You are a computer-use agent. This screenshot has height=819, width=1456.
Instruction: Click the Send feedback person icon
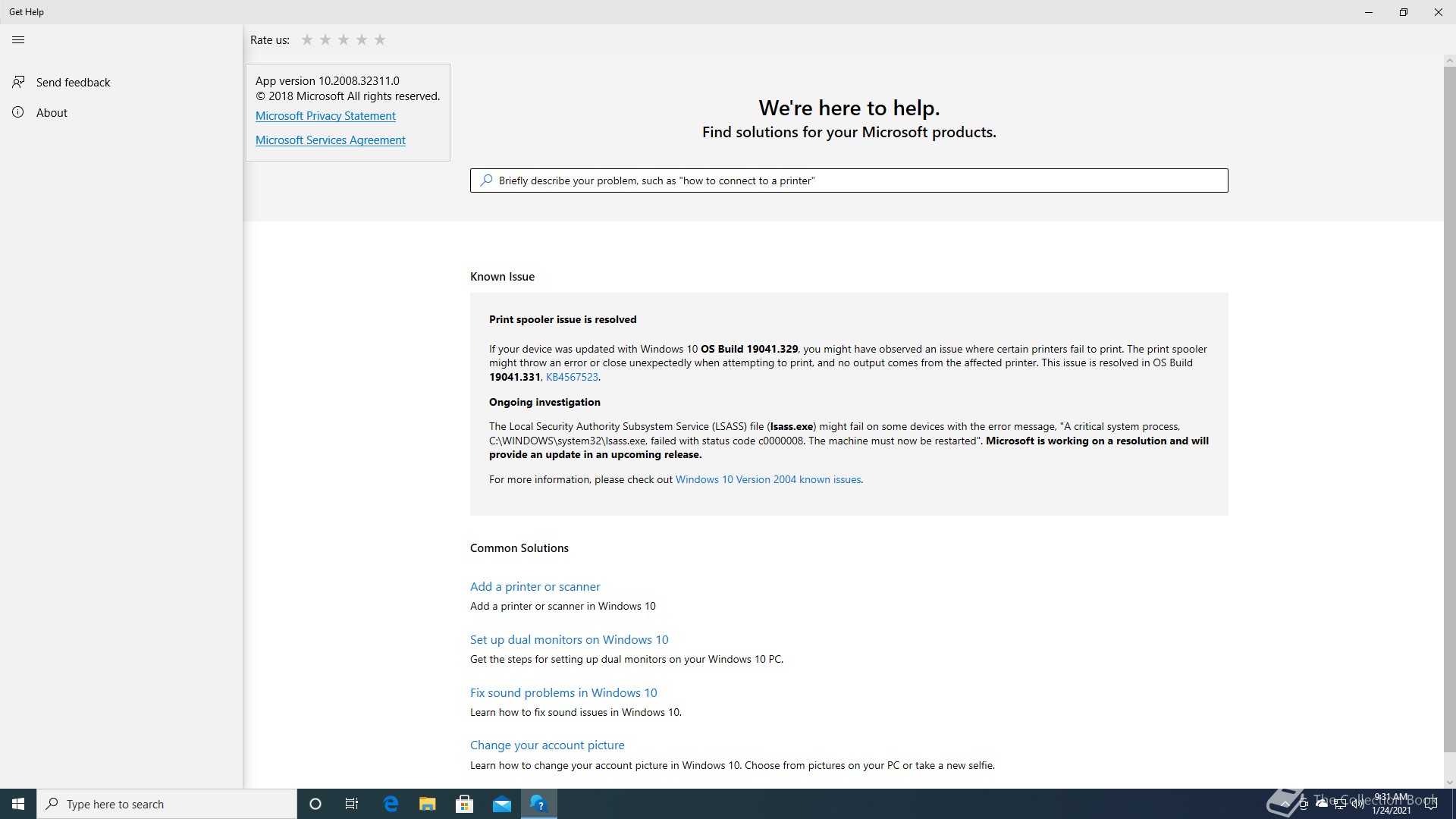(x=18, y=82)
